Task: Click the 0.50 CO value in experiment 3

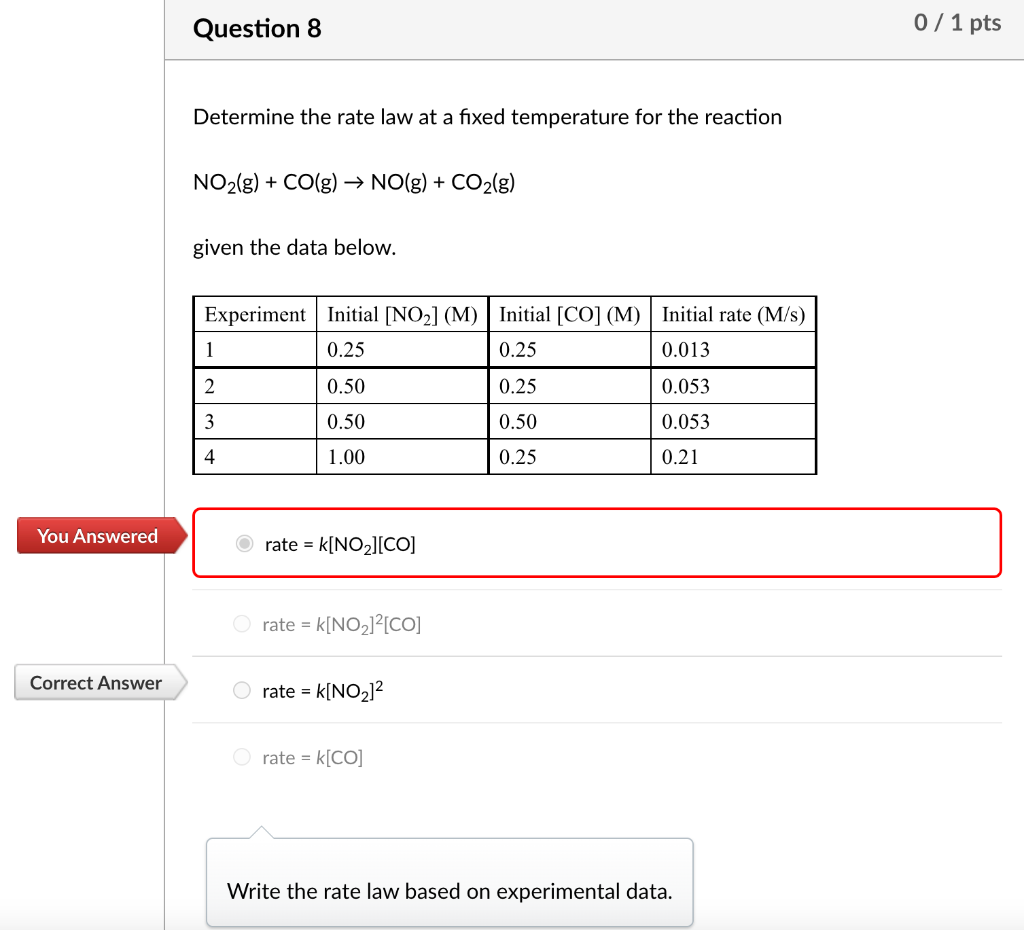Action: coord(569,421)
